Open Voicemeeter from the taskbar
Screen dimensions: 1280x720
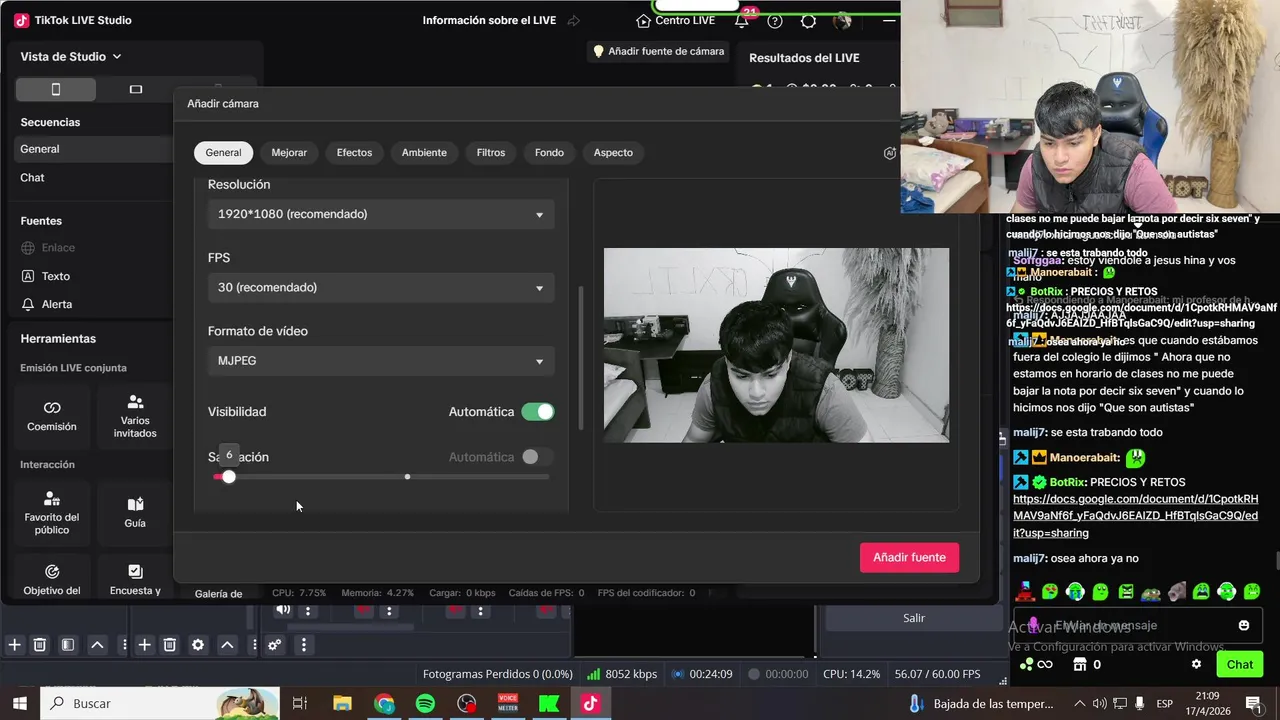[x=508, y=703]
